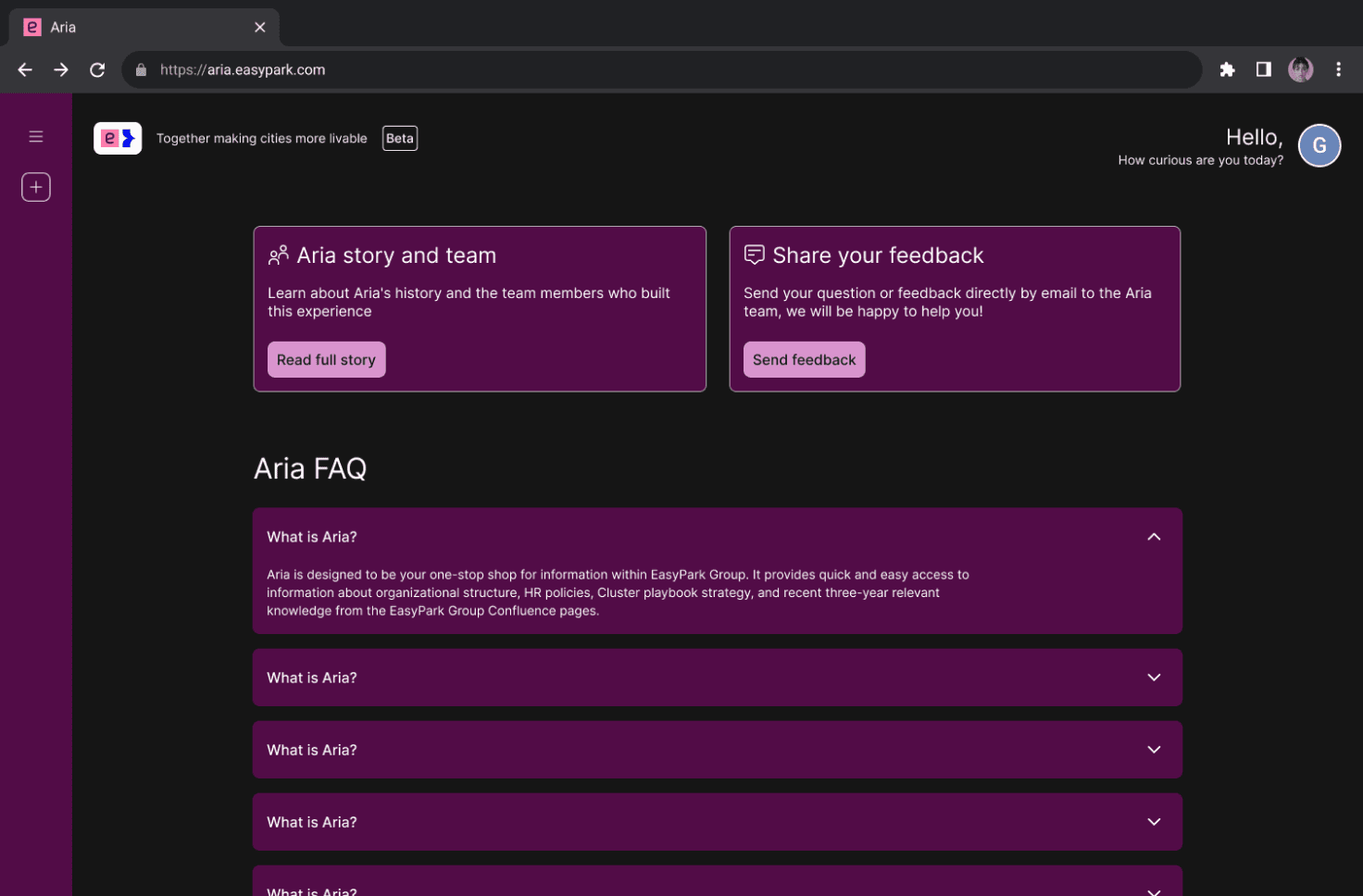Open the user avatar with letter G
Screen dimensions: 1363x896
click(x=1319, y=145)
